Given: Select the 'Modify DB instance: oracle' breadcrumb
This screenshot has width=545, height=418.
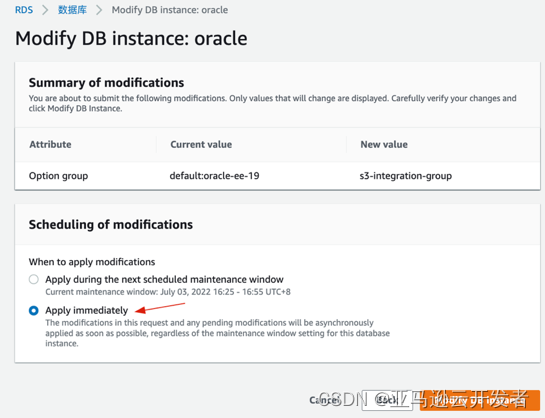Looking at the screenshot, I should pyautogui.click(x=170, y=10).
